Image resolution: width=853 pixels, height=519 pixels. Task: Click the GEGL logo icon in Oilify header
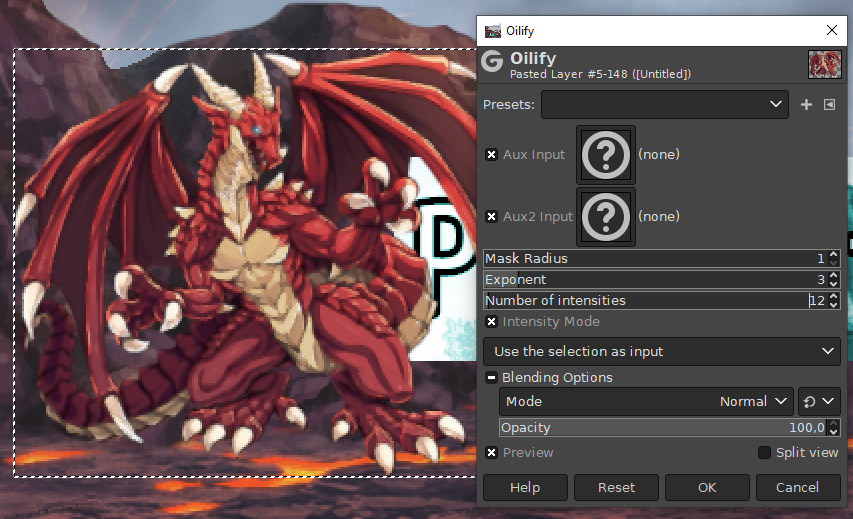(x=492, y=61)
